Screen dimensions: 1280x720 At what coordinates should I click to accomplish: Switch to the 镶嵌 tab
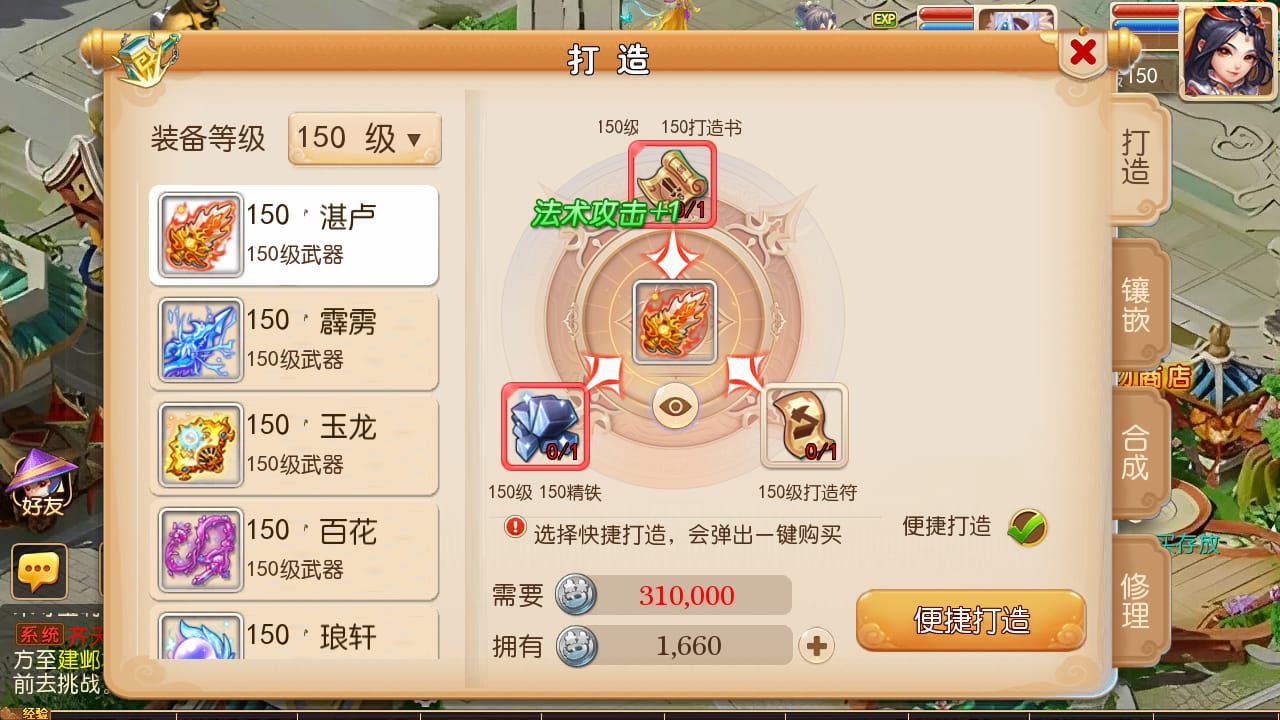click(x=1137, y=305)
